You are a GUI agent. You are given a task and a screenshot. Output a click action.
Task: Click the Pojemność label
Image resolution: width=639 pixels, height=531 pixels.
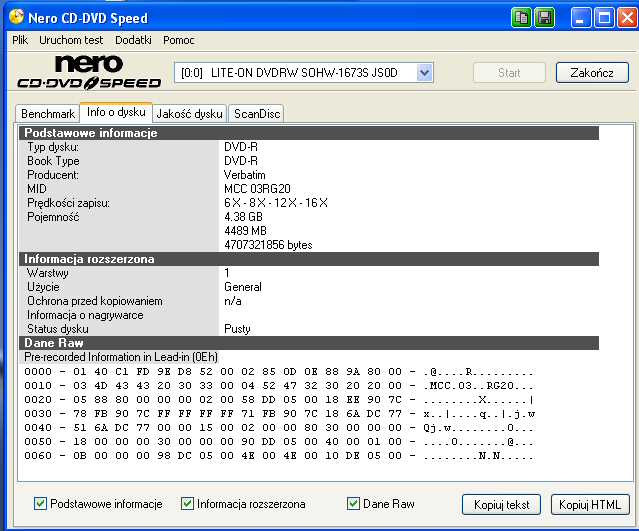tap(53, 217)
